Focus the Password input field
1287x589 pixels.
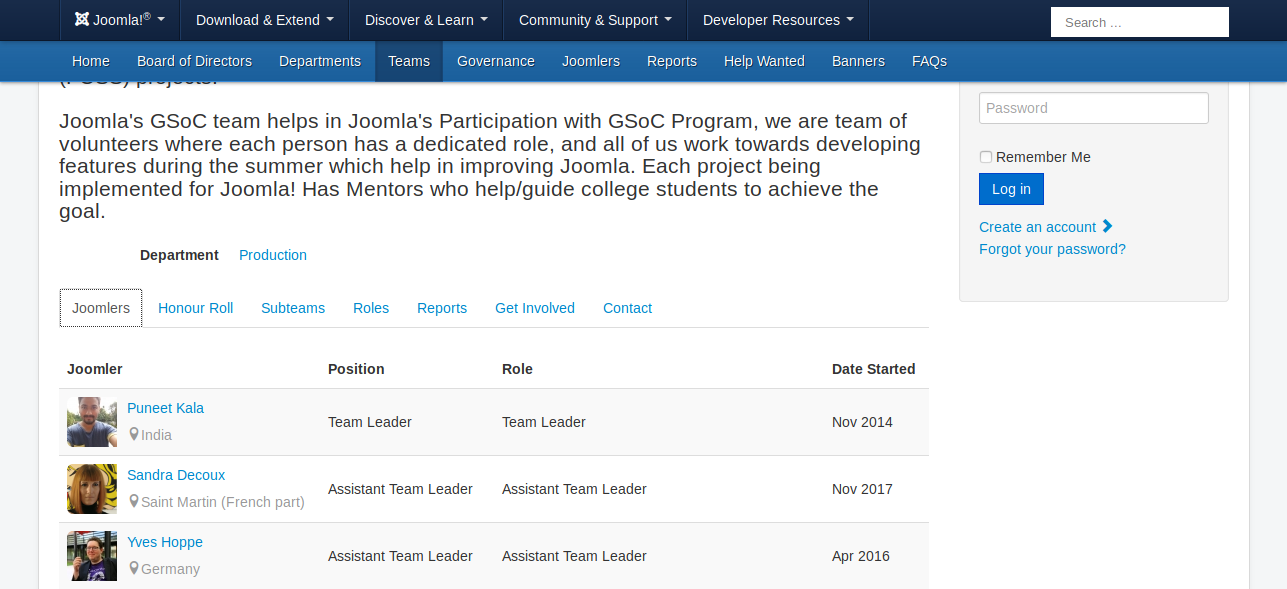pyautogui.click(x=1093, y=108)
